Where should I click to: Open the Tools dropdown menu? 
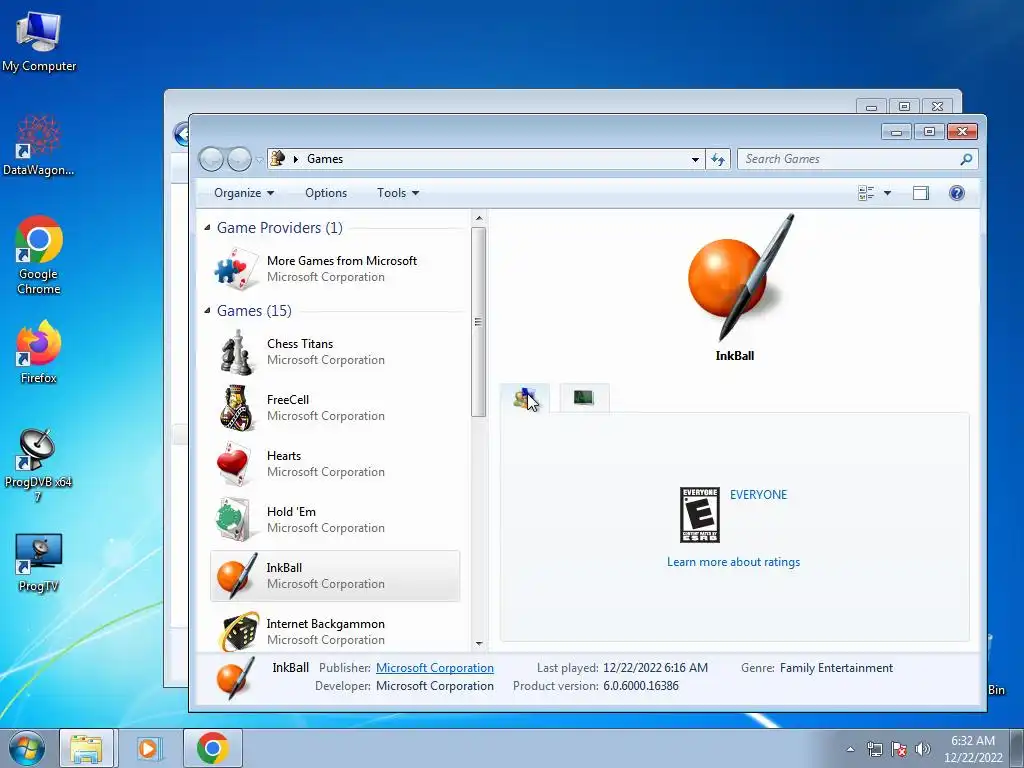coord(398,193)
